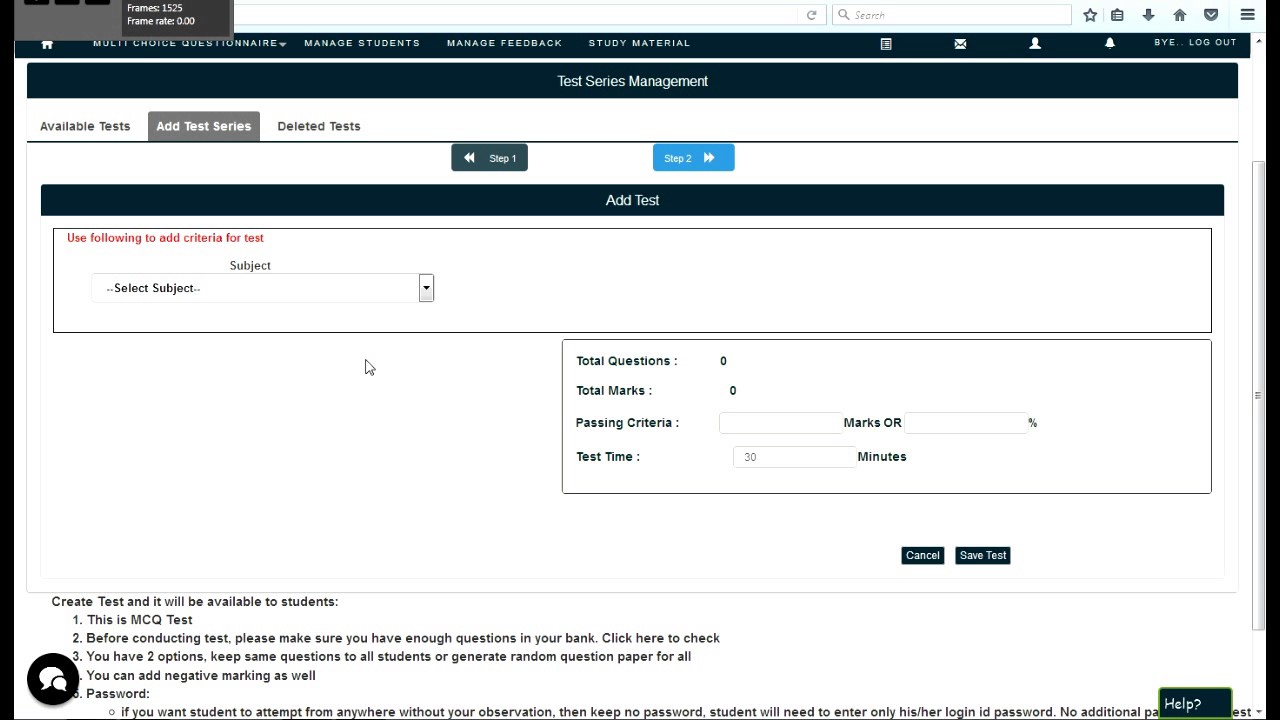Open the document list icon in navbar

(x=886, y=44)
